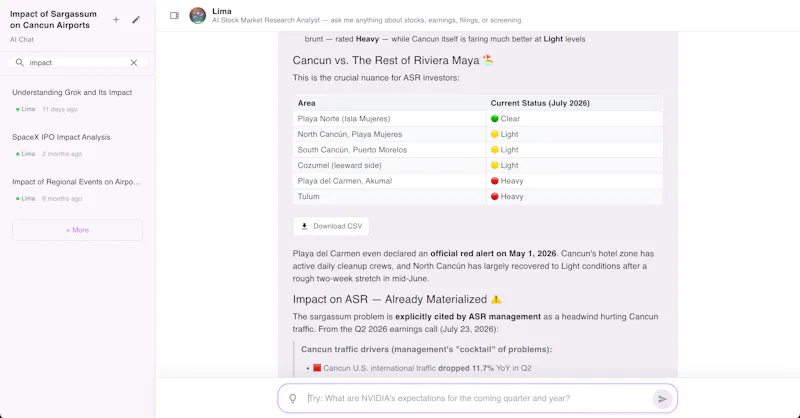Open Lima's avatar profile

[197, 15]
